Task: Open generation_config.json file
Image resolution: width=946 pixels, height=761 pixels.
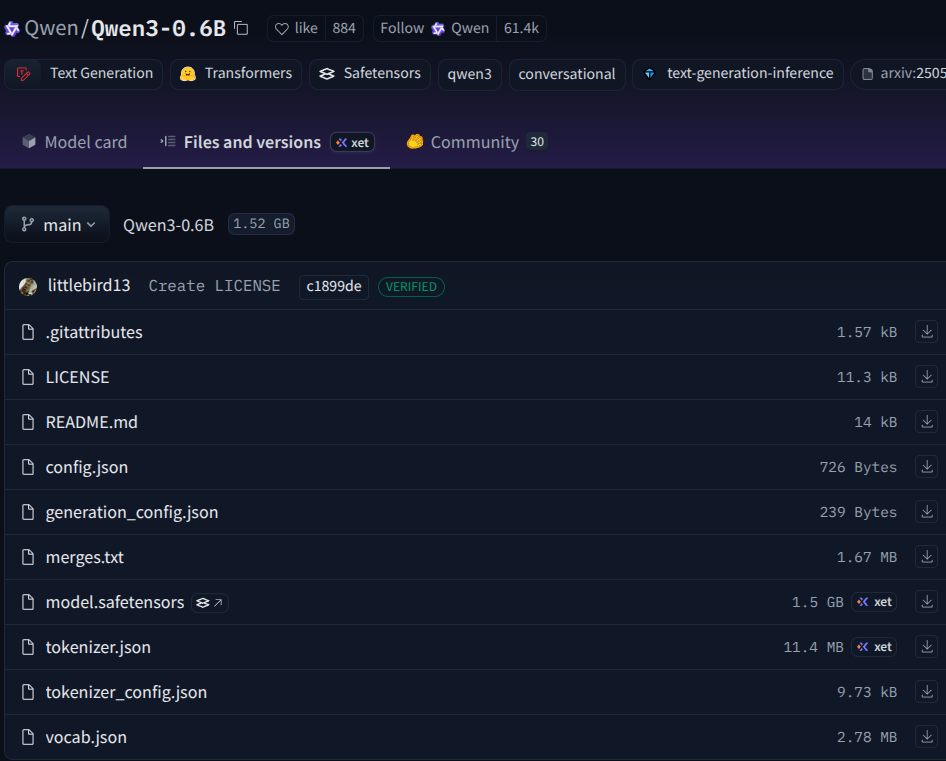Action: coord(132,512)
